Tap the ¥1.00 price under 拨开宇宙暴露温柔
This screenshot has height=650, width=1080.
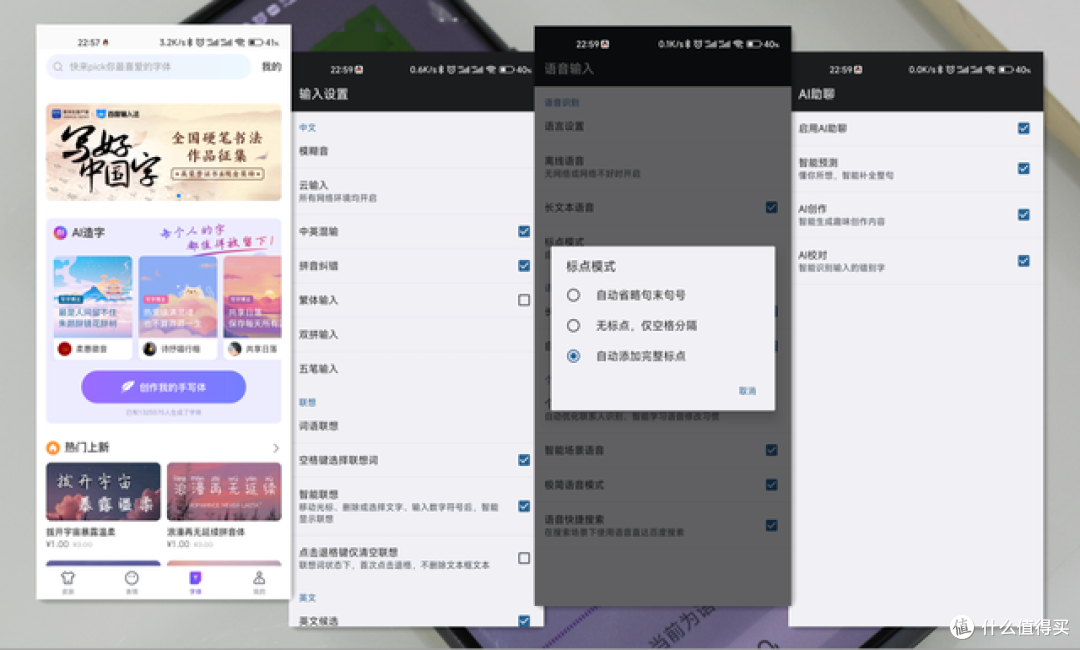[x=57, y=544]
